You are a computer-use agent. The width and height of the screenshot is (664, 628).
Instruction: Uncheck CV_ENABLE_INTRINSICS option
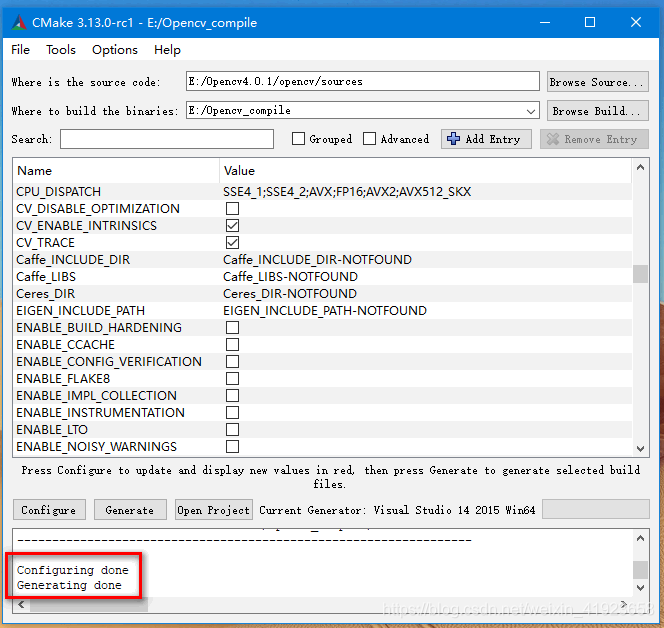click(232, 225)
